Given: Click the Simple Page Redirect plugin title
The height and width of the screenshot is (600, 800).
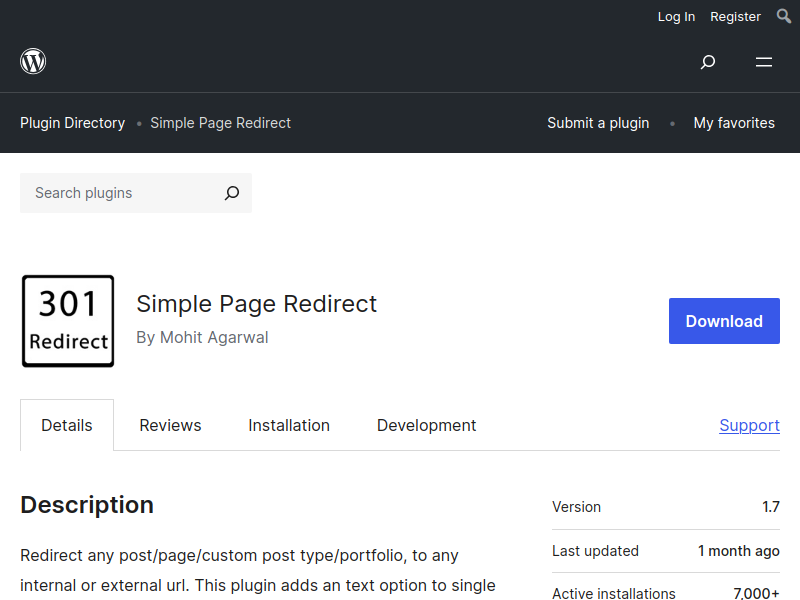Looking at the screenshot, I should pos(256,303).
